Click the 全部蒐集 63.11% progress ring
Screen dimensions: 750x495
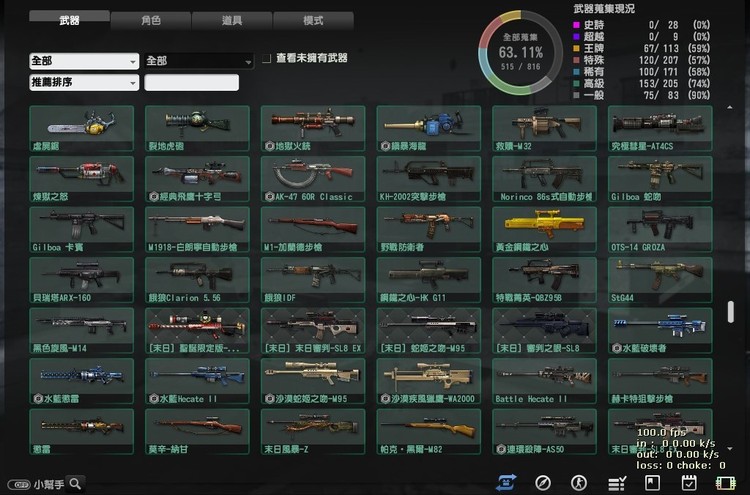tap(521, 53)
